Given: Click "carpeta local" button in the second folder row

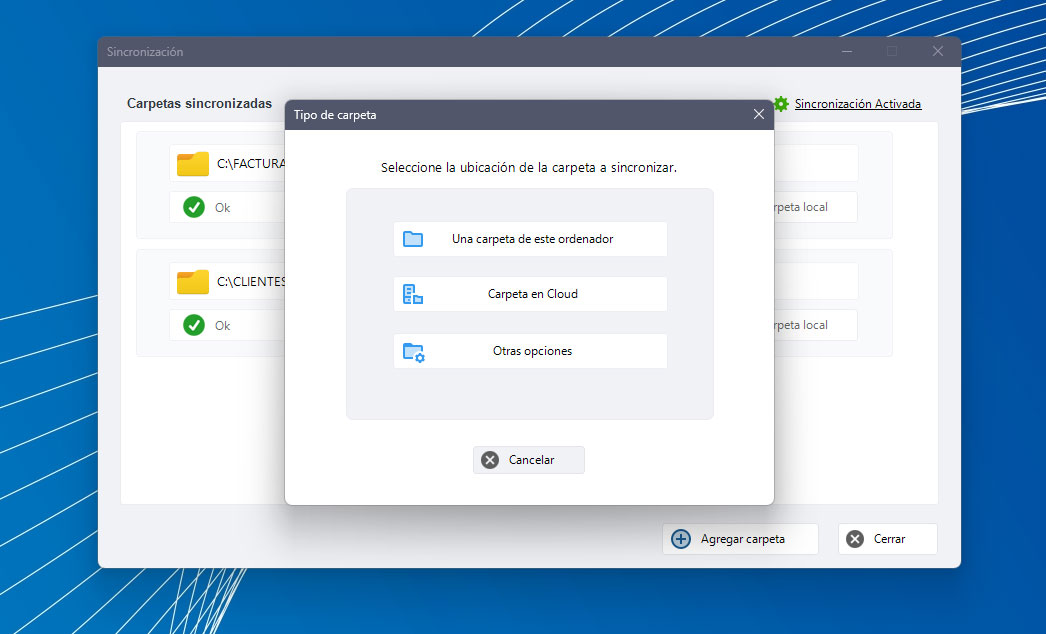Looking at the screenshot, I should pos(815,326).
